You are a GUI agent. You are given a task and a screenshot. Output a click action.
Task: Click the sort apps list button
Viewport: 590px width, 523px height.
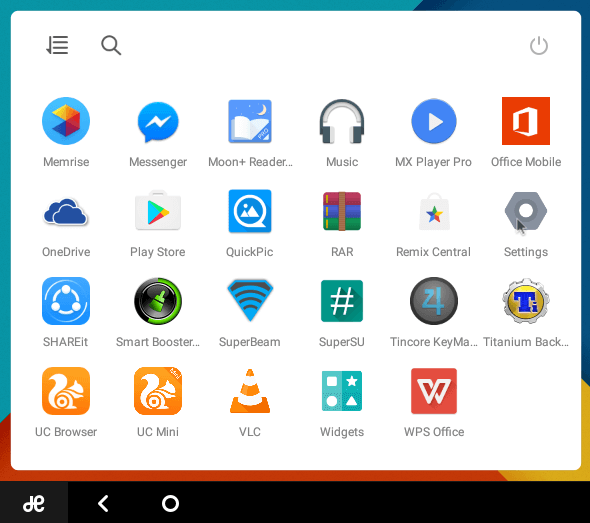pyautogui.click(x=57, y=45)
